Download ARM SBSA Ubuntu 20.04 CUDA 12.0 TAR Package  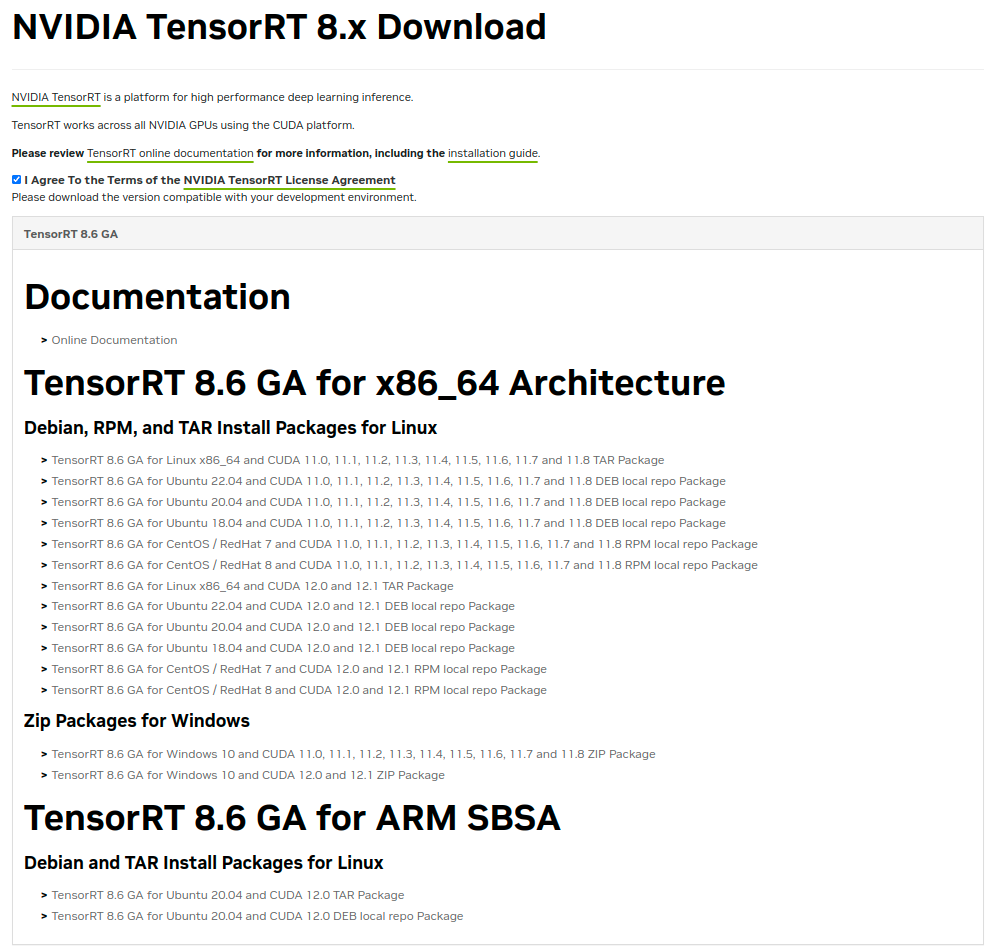227,895
